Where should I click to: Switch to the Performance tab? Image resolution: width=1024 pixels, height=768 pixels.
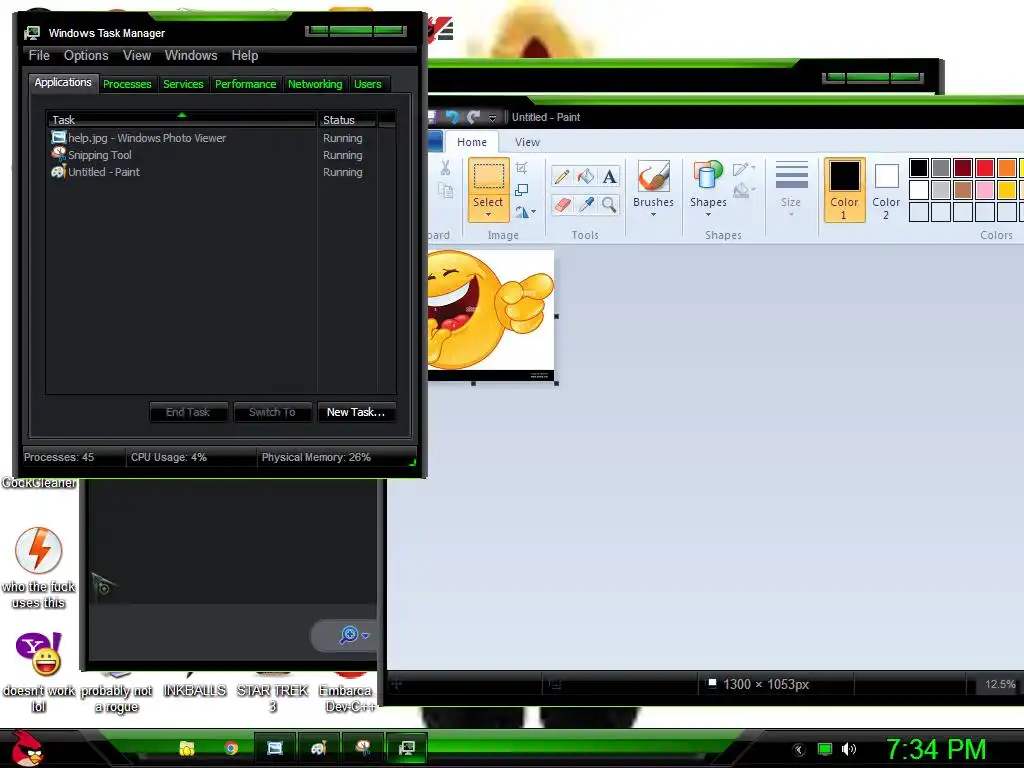click(246, 84)
